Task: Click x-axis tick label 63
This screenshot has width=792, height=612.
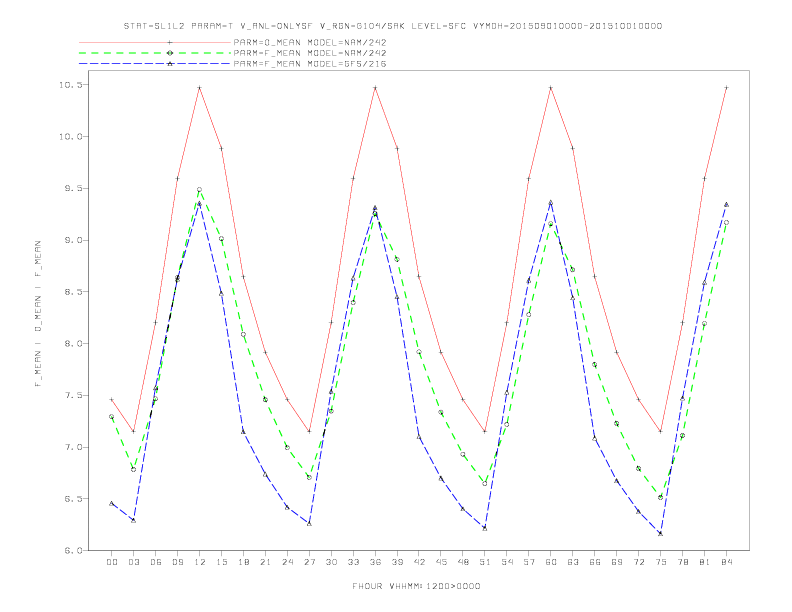Action: 573,562
